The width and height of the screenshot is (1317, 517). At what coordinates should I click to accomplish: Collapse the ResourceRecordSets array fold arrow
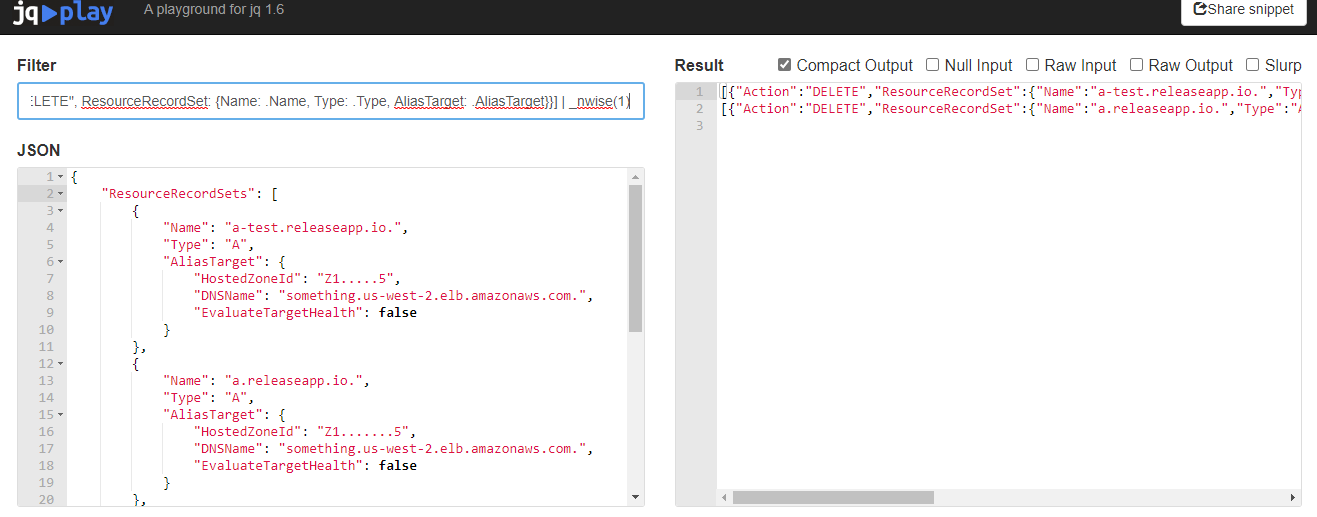pos(61,194)
